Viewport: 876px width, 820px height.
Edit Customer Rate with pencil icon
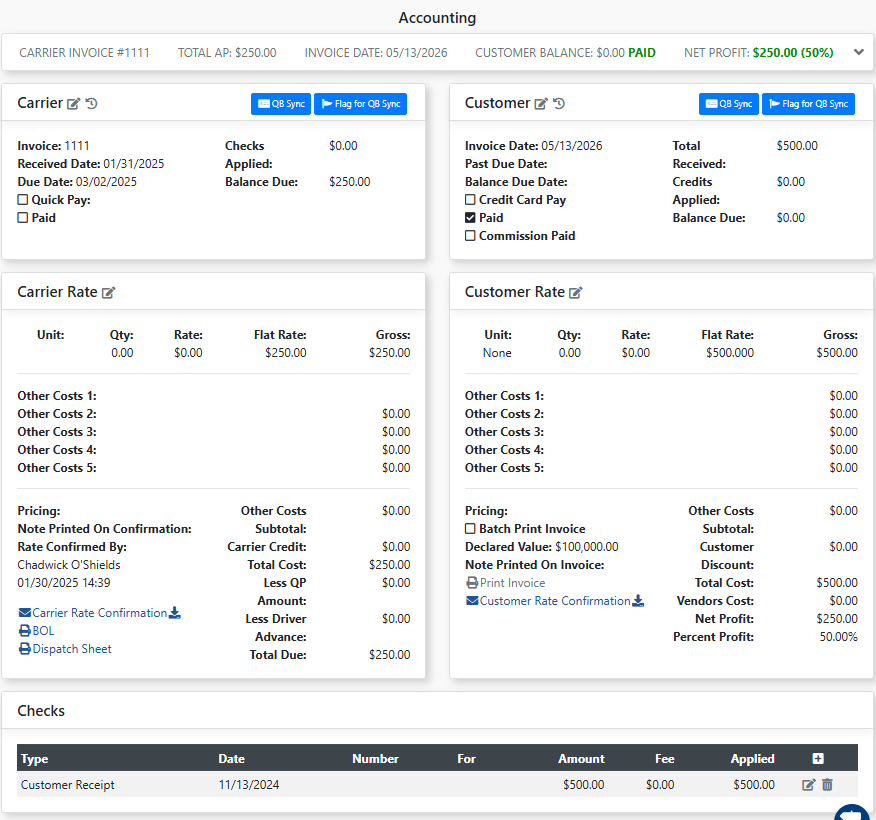click(575, 293)
